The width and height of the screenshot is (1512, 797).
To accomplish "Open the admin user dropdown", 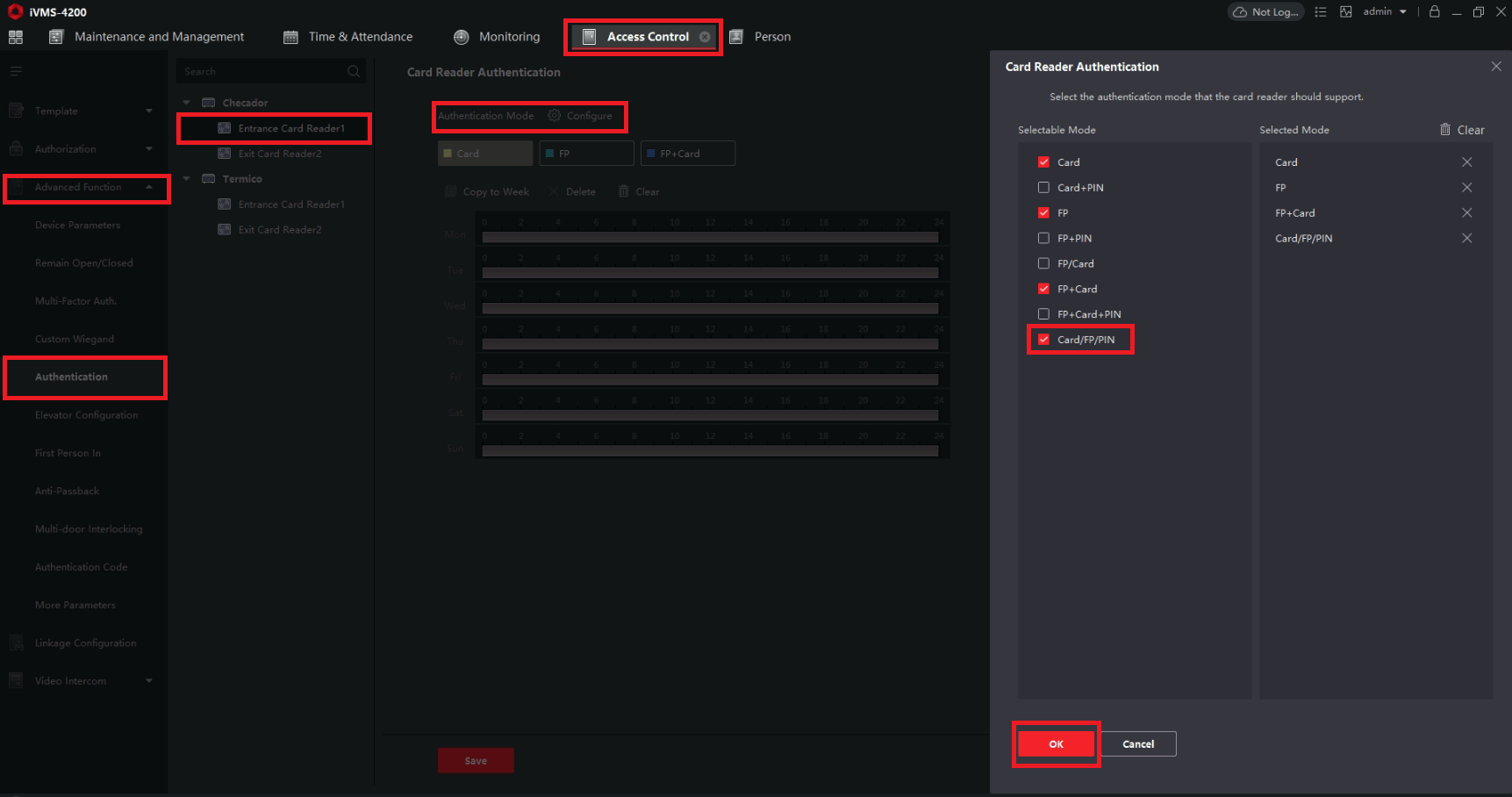I will point(1385,11).
